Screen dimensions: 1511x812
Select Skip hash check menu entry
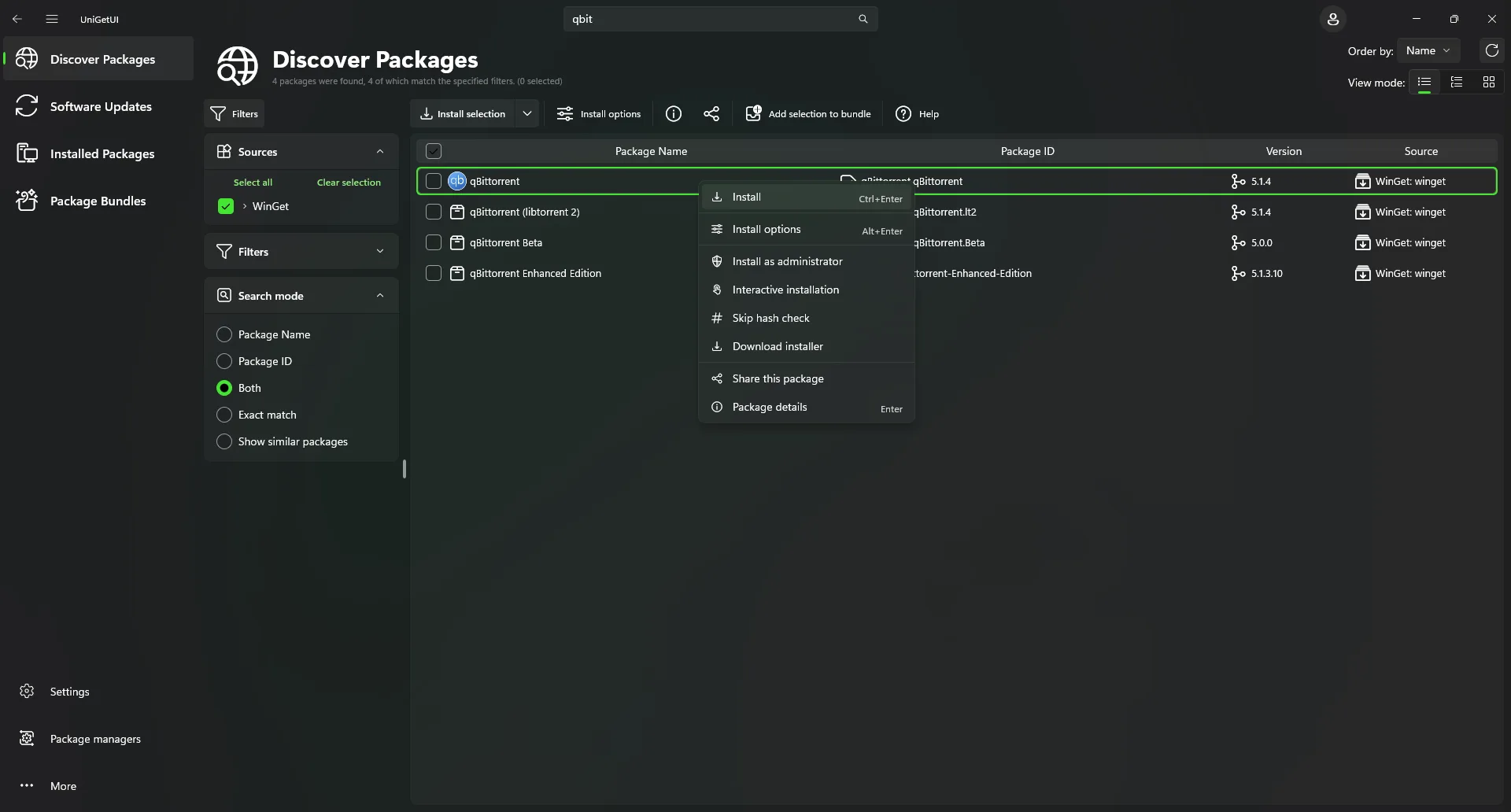pyautogui.click(x=770, y=318)
